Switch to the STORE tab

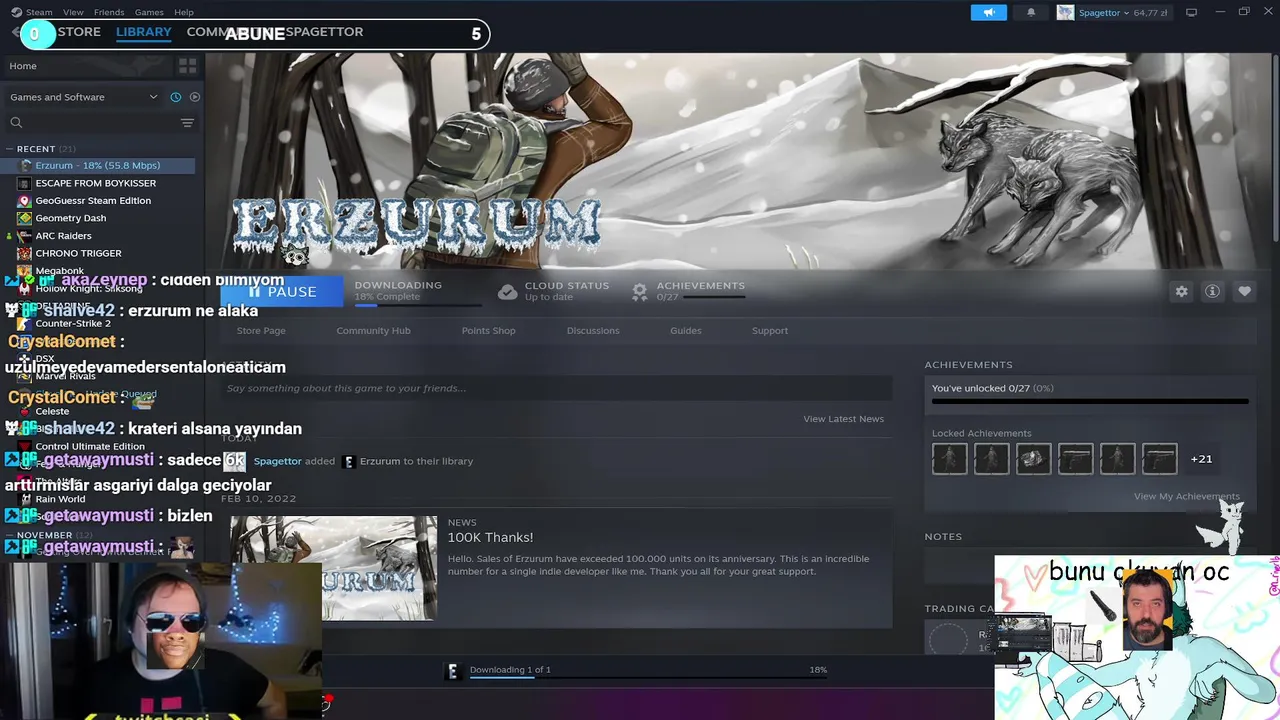click(x=79, y=32)
